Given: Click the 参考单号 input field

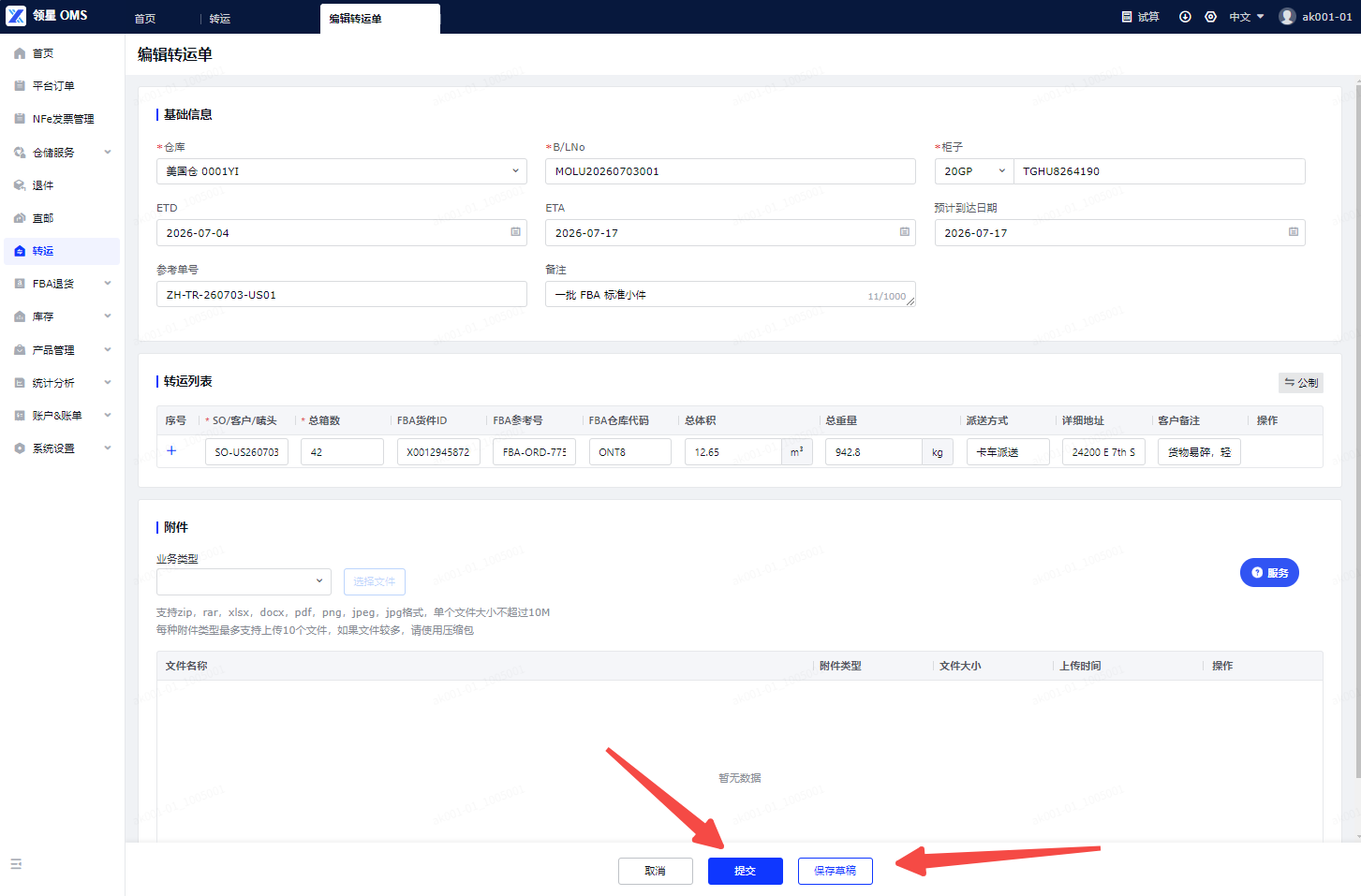Looking at the screenshot, I should tap(342, 294).
